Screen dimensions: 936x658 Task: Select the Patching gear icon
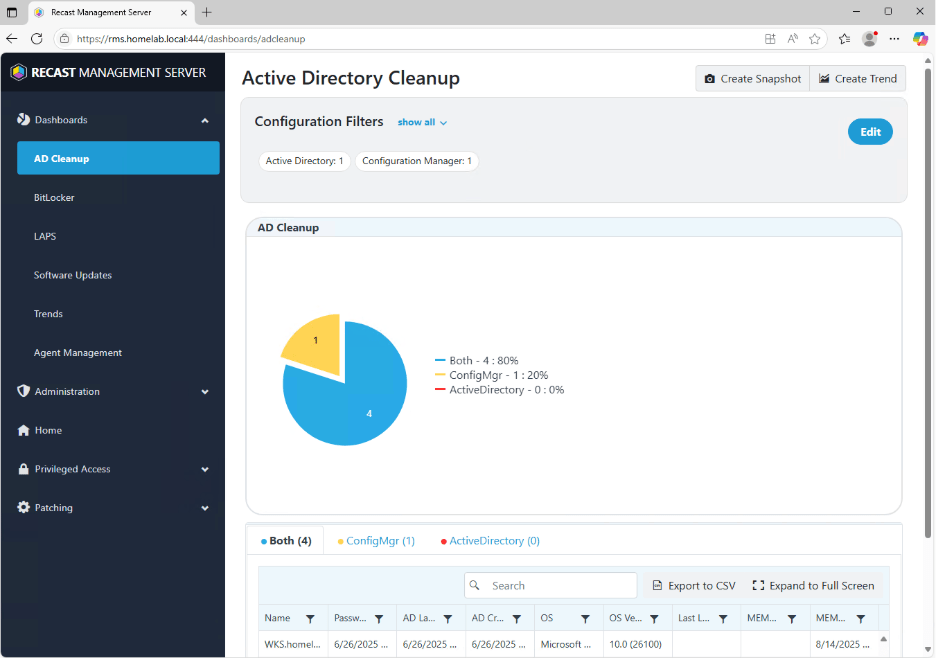tap(22, 507)
